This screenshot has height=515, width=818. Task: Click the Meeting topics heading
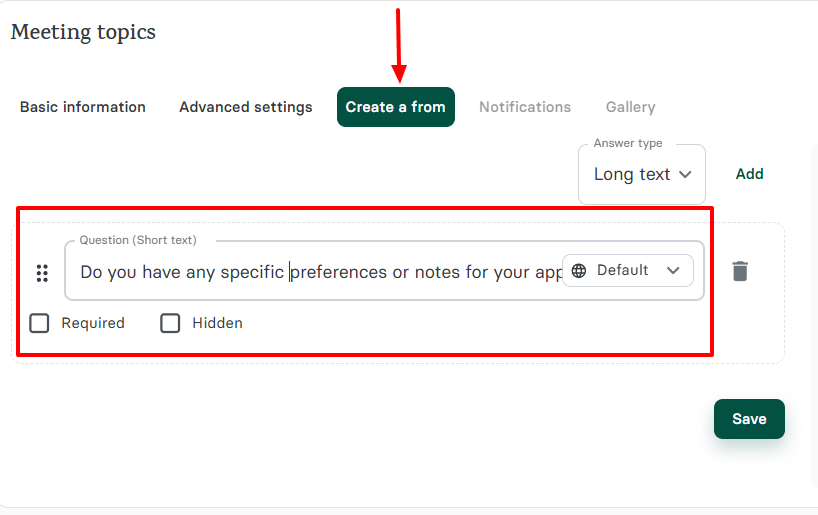pos(83,32)
